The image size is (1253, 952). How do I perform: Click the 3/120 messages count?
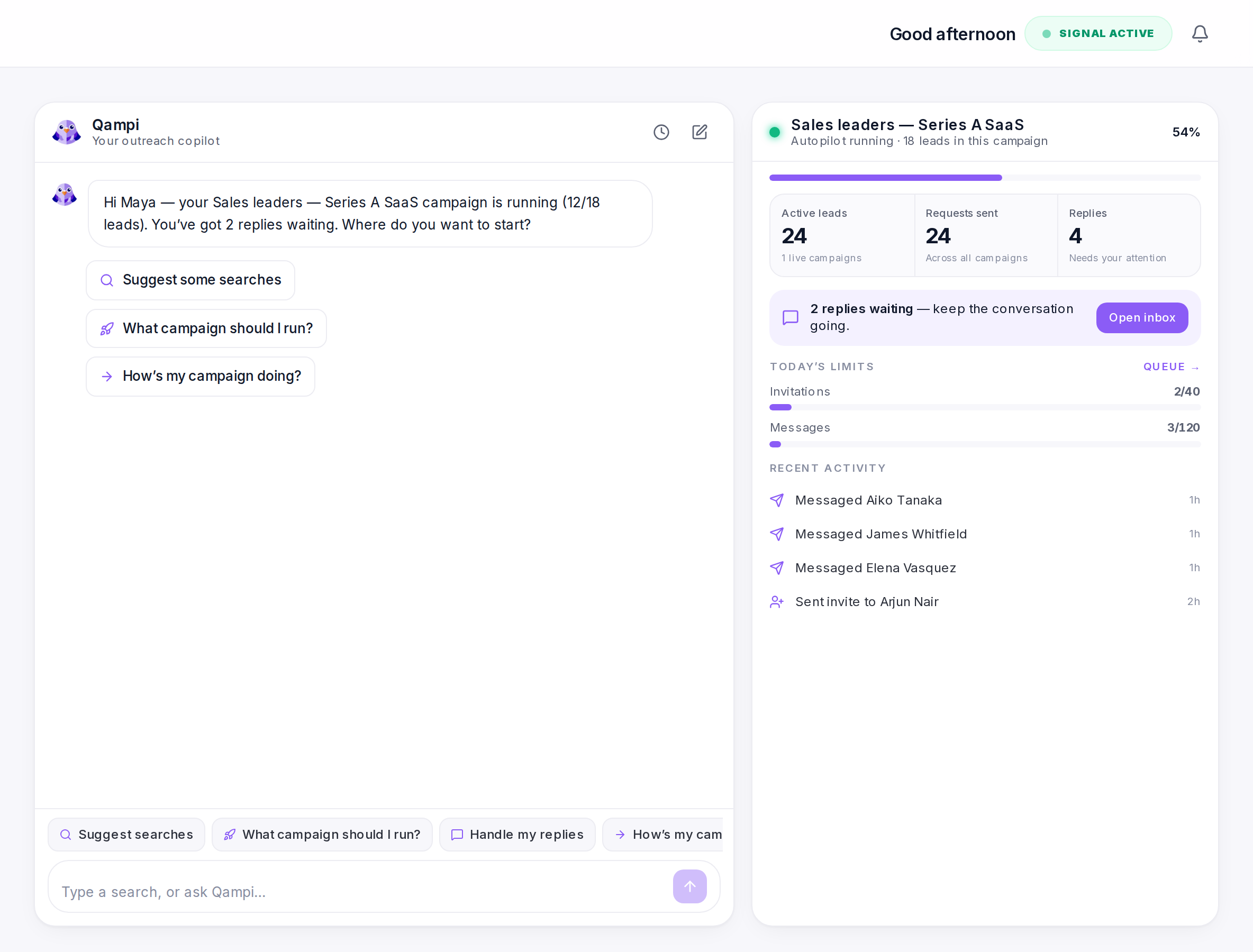(x=1183, y=428)
